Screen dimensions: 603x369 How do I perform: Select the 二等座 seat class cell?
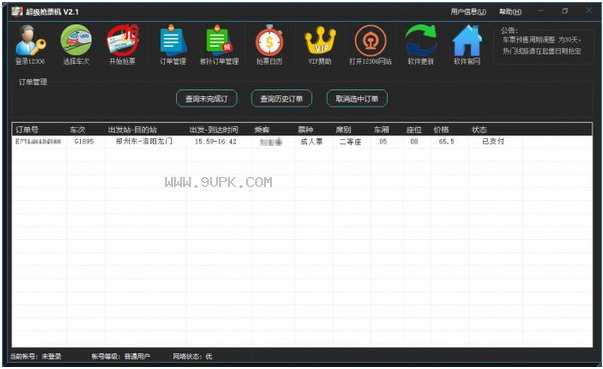pos(350,142)
